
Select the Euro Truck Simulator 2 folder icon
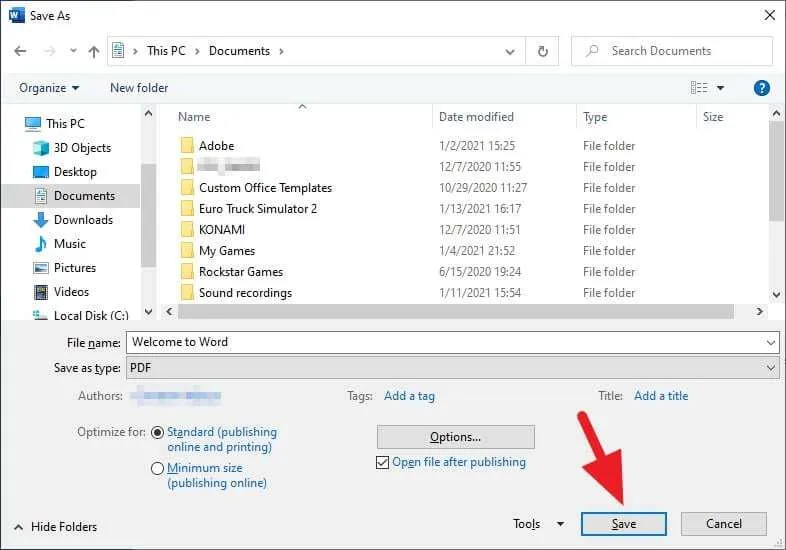[x=187, y=209]
